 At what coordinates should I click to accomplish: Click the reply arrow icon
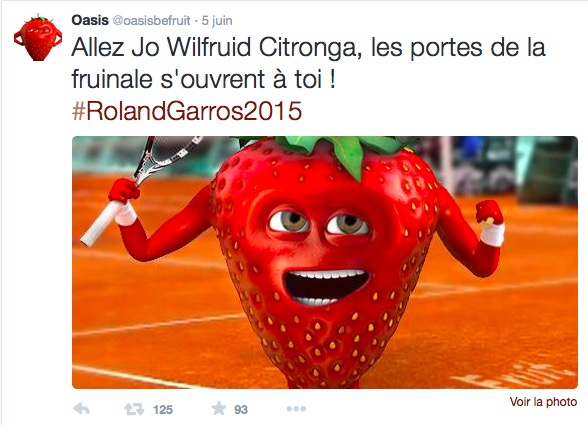(81, 408)
